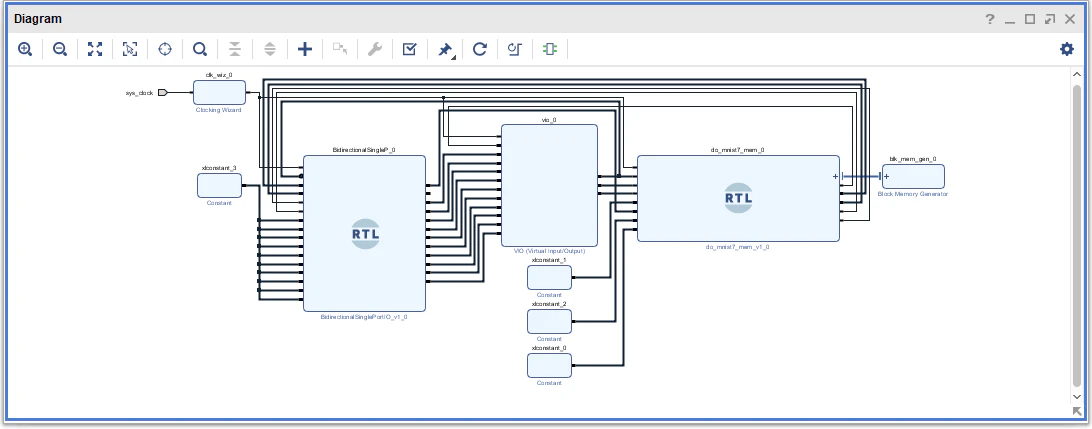Zoom out of the block diagram
The height and width of the screenshot is (429, 1092).
click(60, 49)
